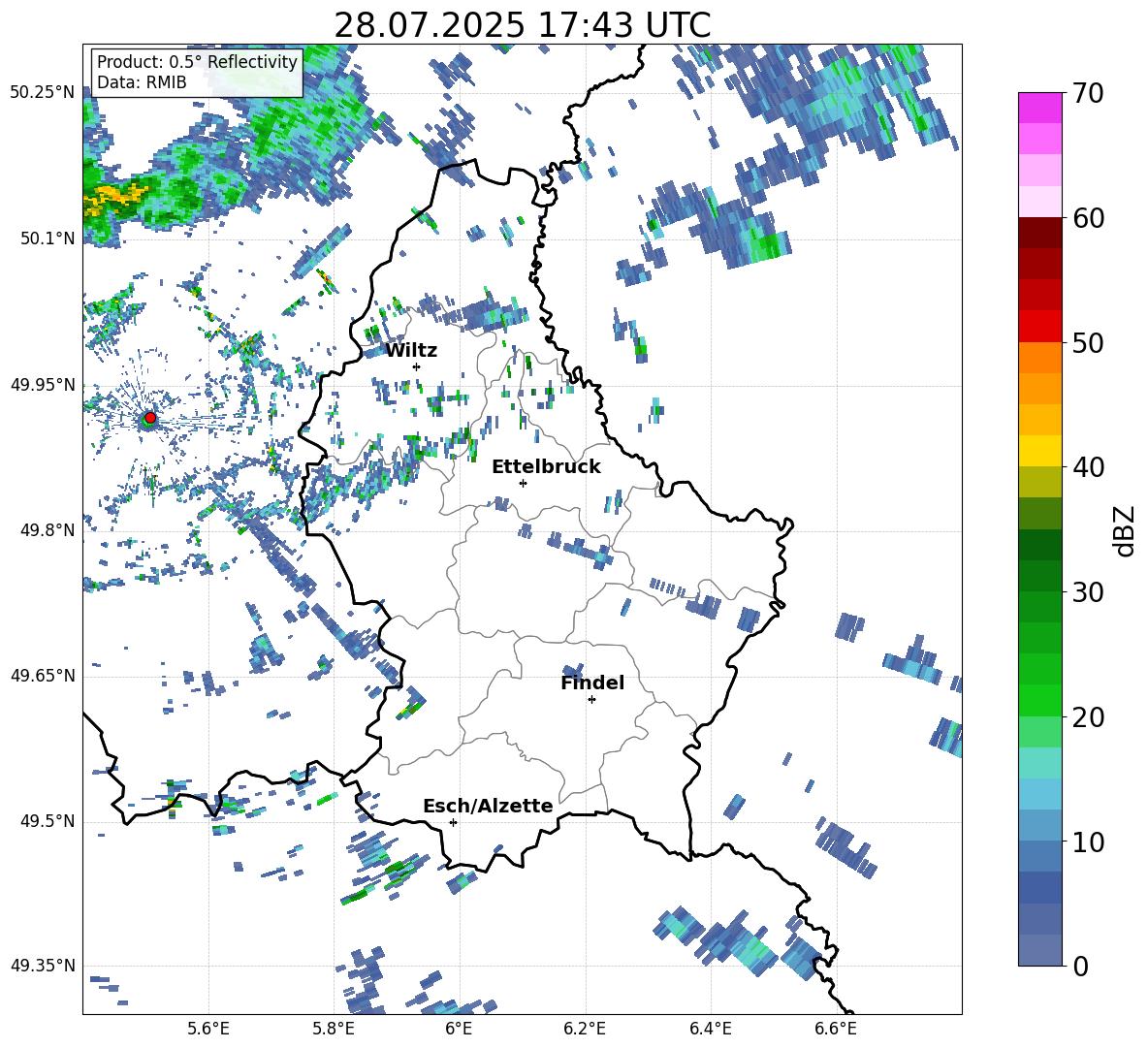Click the 49.95°N latitude label
Image resolution: width=1148 pixels, height=1048 pixels.
43,385
